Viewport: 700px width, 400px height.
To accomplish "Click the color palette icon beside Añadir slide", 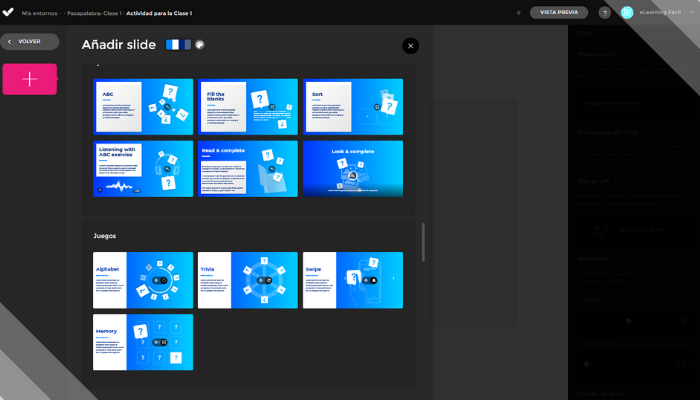I will tap(200, 45).
